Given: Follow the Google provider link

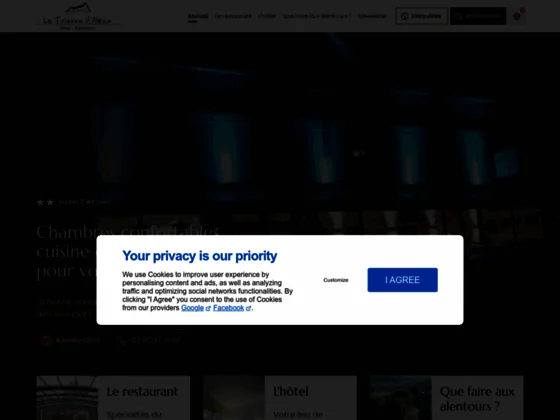Looking at the screenshot, I should click(x=192, y=308).
